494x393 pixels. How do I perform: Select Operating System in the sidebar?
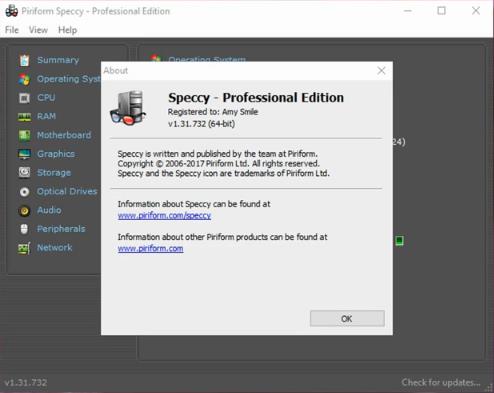point(69,79)
